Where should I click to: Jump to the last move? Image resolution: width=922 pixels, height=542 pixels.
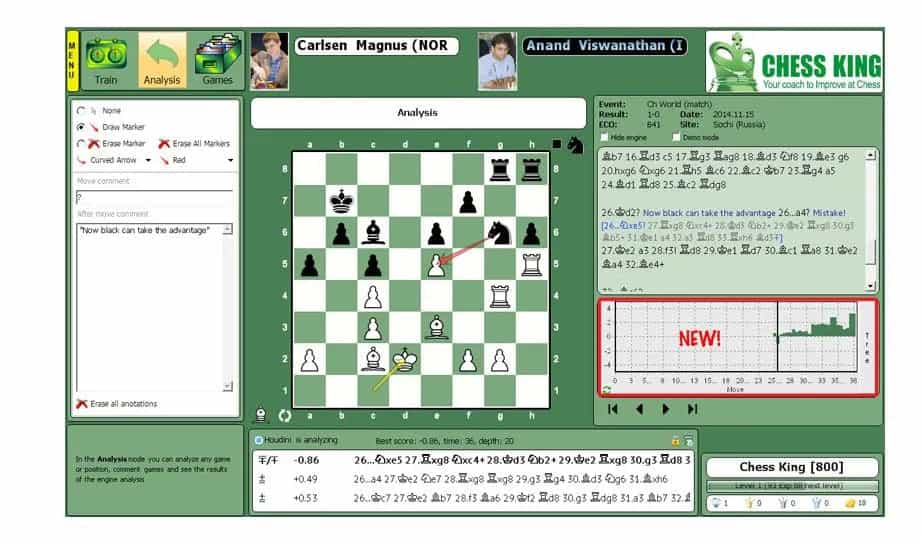point(693,409)
